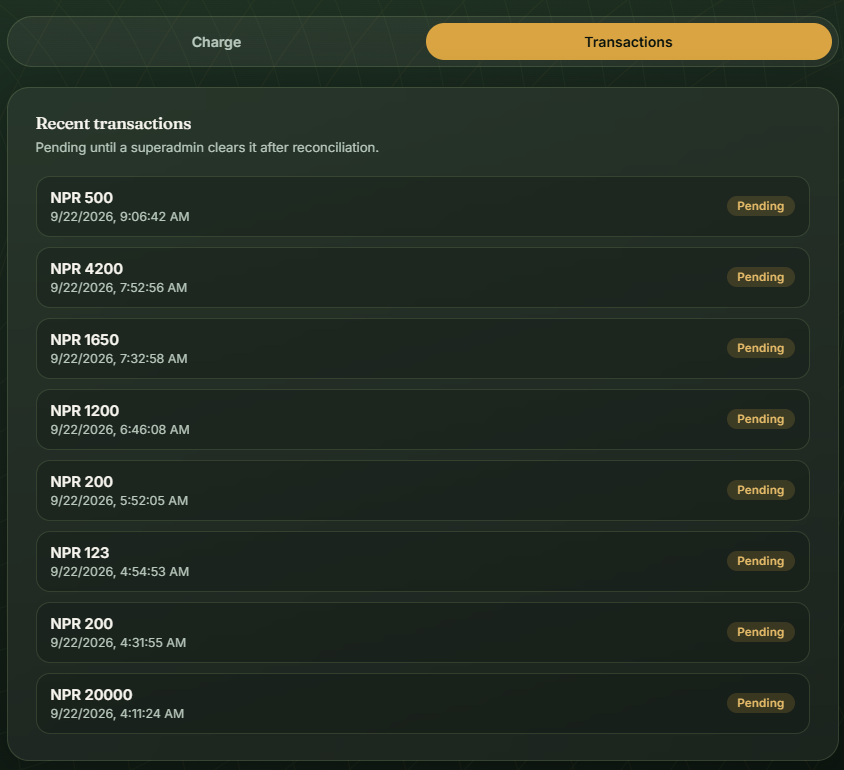Click the Pending badge on NPR 1650
The image size is (844, 770).
click(760, 348)
